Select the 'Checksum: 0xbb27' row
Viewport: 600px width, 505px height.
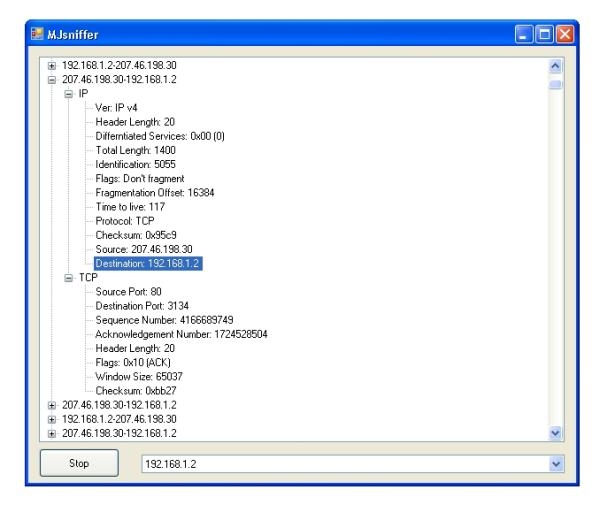click(x=136, y=391)
